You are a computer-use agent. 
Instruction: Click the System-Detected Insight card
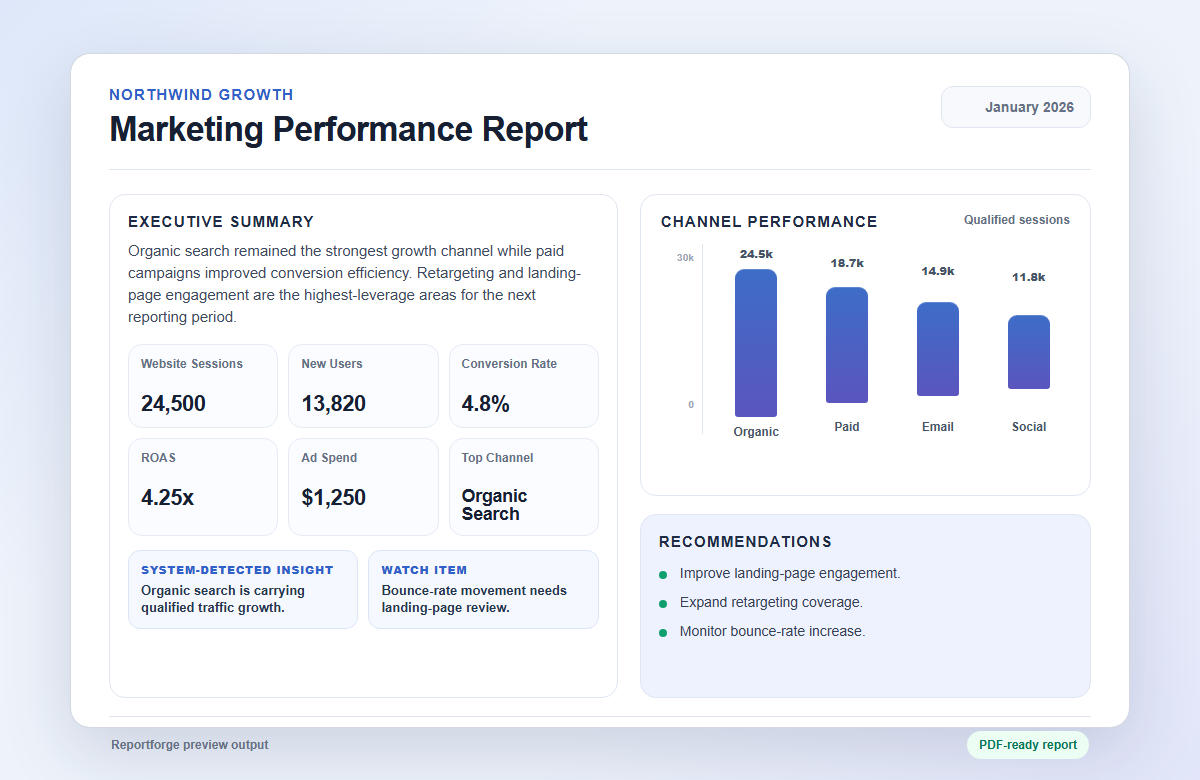[243, 589]
